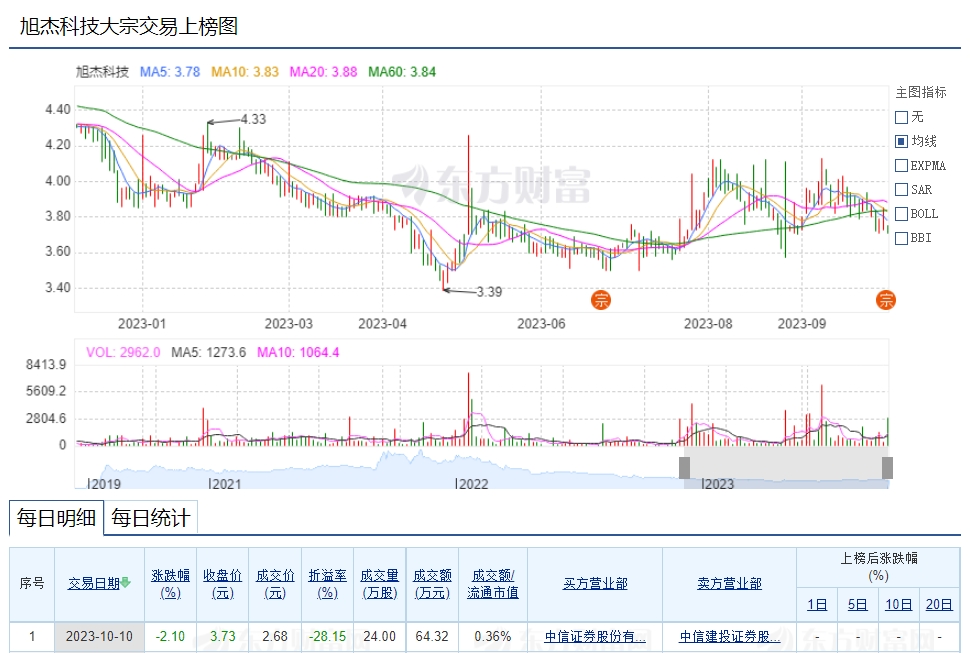Click the orange 宗 marker at chart's right edge
This screenshot has height=653, width=970.
[886, 299]
